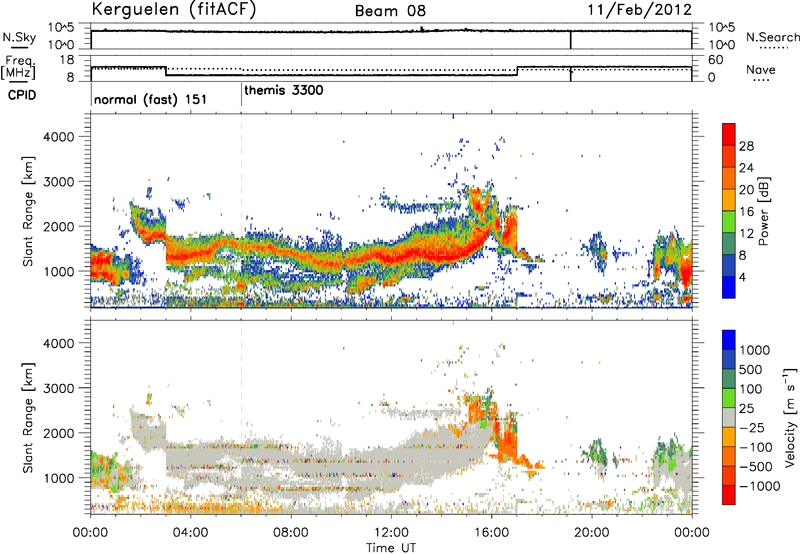Click the 'normal (fast) 151' CPID text
This screenshot has height=554, width=800.
pyautogui.click(x=151, y=99)
